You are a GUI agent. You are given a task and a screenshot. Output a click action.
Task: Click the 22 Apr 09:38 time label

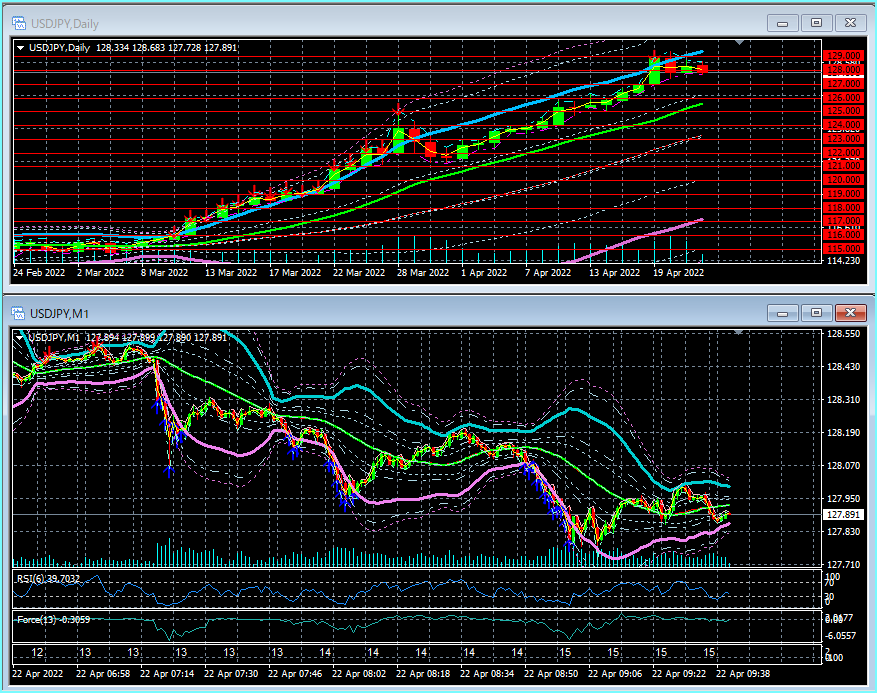click(x=743, y=674)
